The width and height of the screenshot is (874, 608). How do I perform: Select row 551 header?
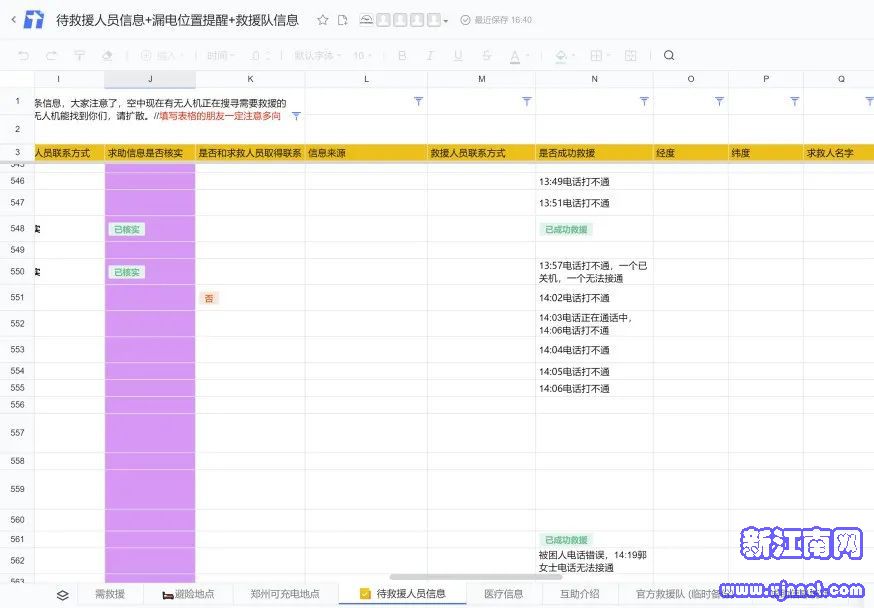(17, 298)
